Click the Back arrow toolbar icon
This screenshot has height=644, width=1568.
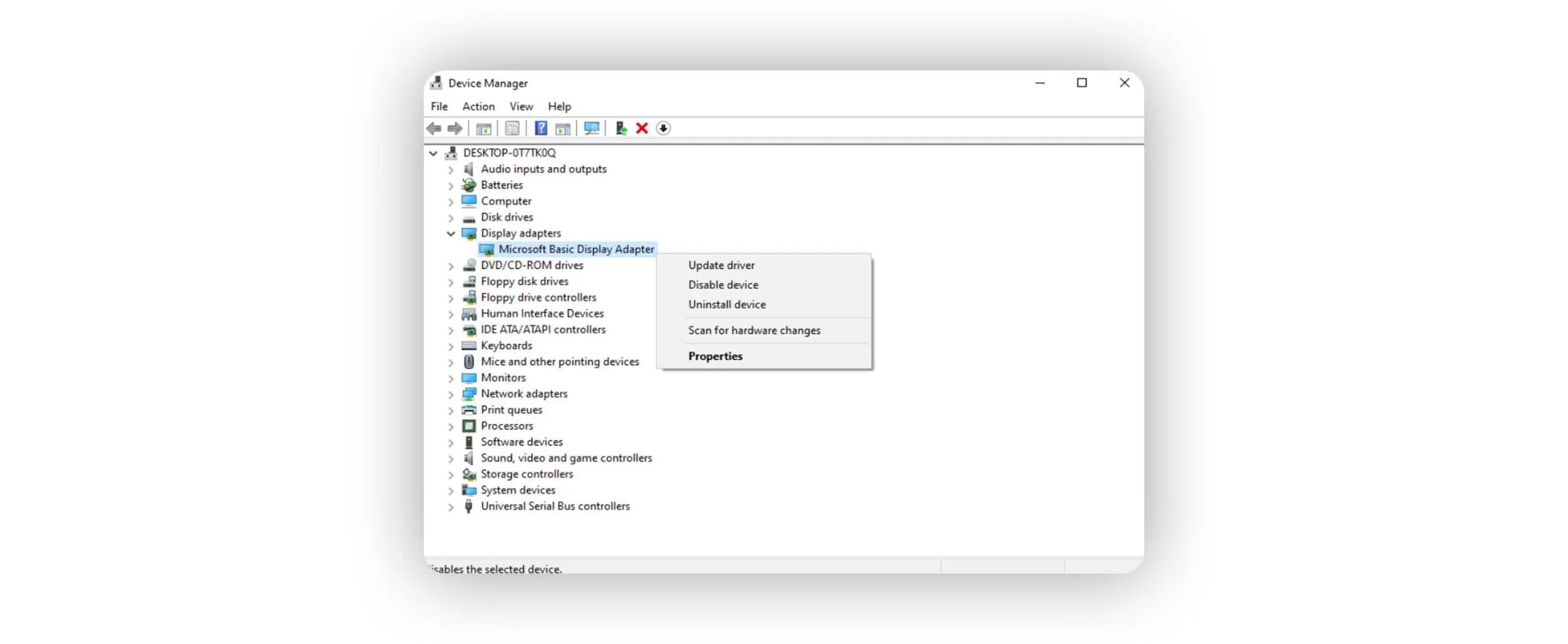pos(433,128)
